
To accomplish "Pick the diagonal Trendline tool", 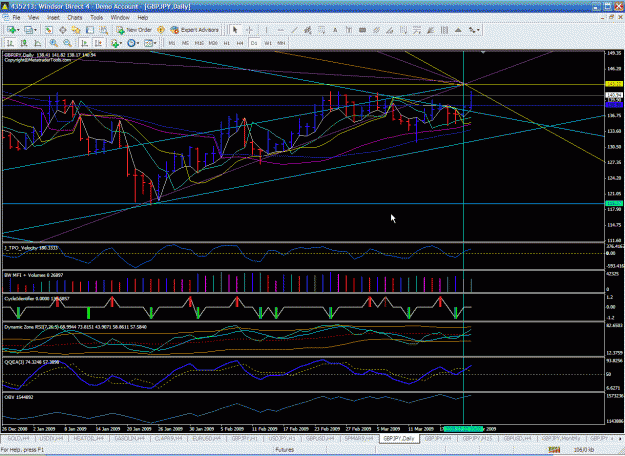I will point(294,30).
